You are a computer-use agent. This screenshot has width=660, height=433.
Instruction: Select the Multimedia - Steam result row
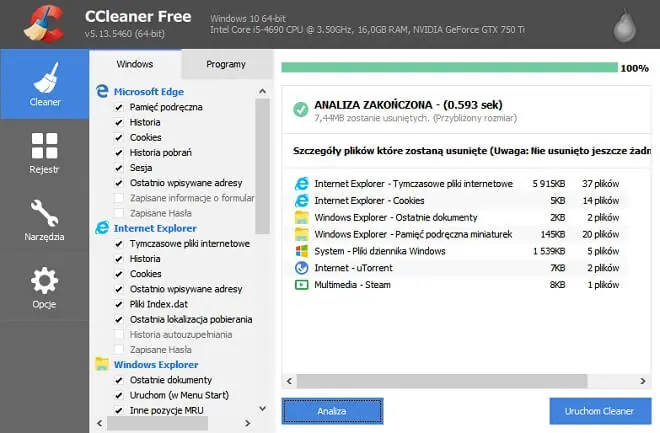[457, 284]
